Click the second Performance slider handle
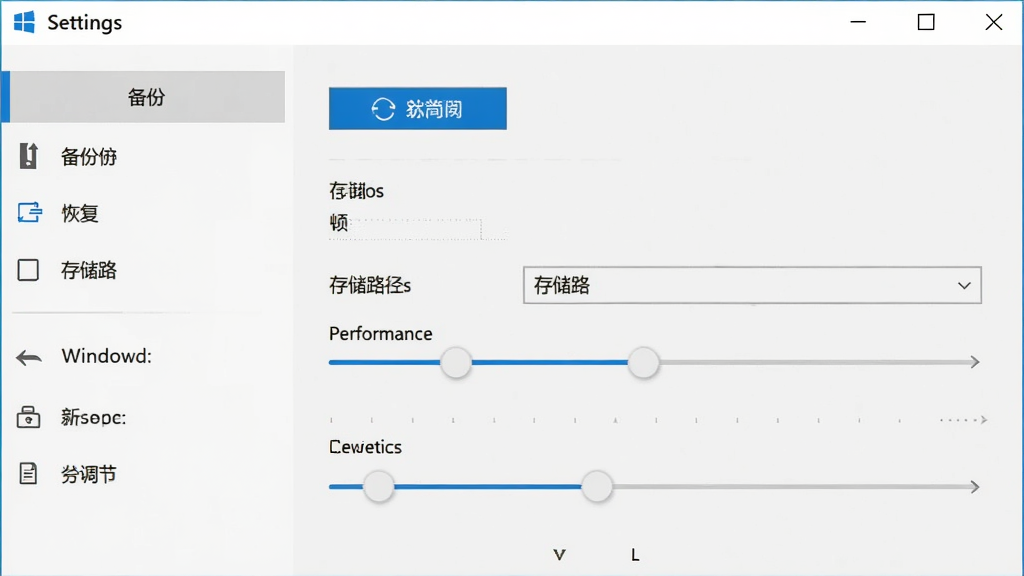This screenshot has width=1024, height=576. (x=643, y=362)
